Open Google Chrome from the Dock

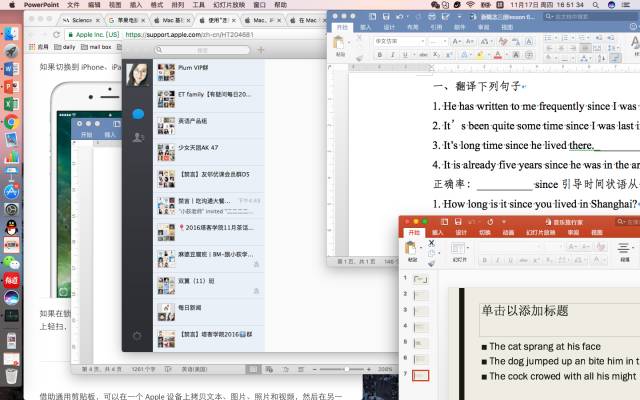tap(11, 121)
